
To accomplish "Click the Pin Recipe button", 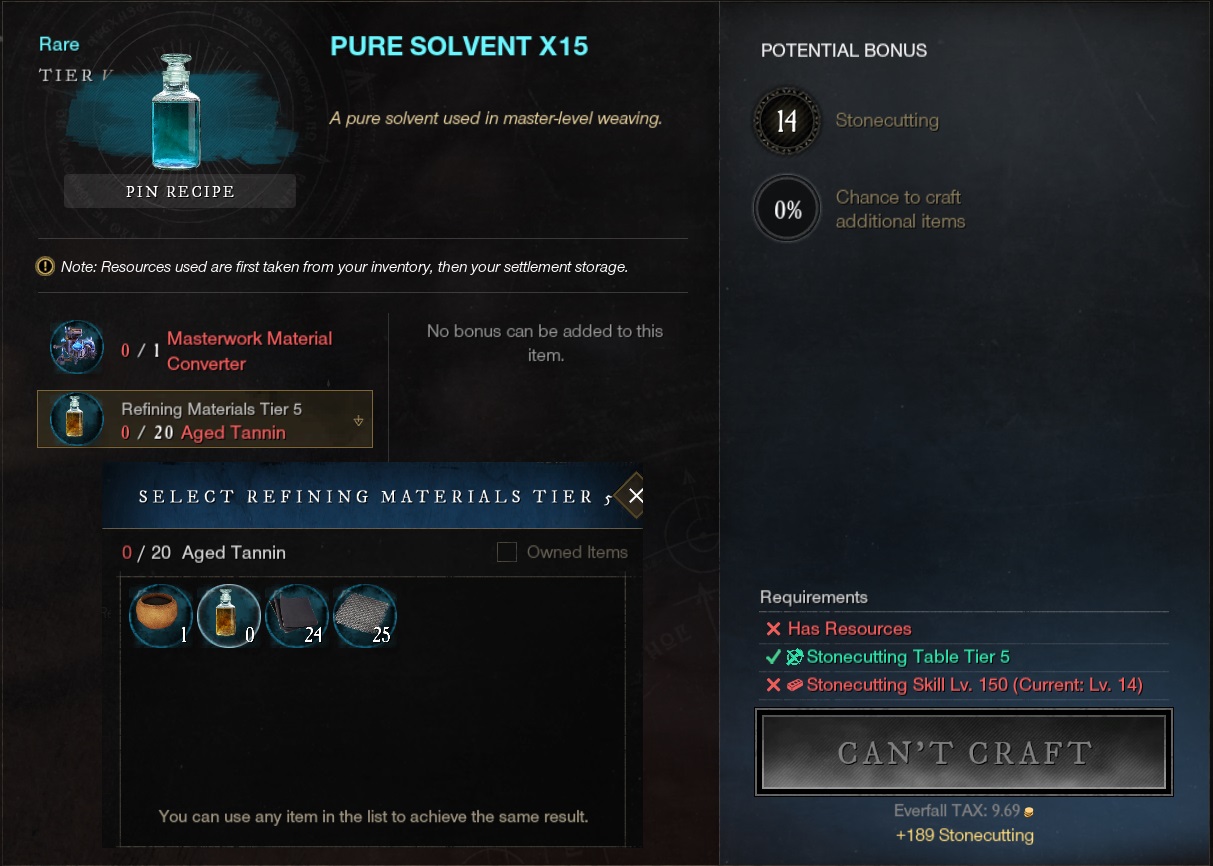I will (x=180, y=191).
